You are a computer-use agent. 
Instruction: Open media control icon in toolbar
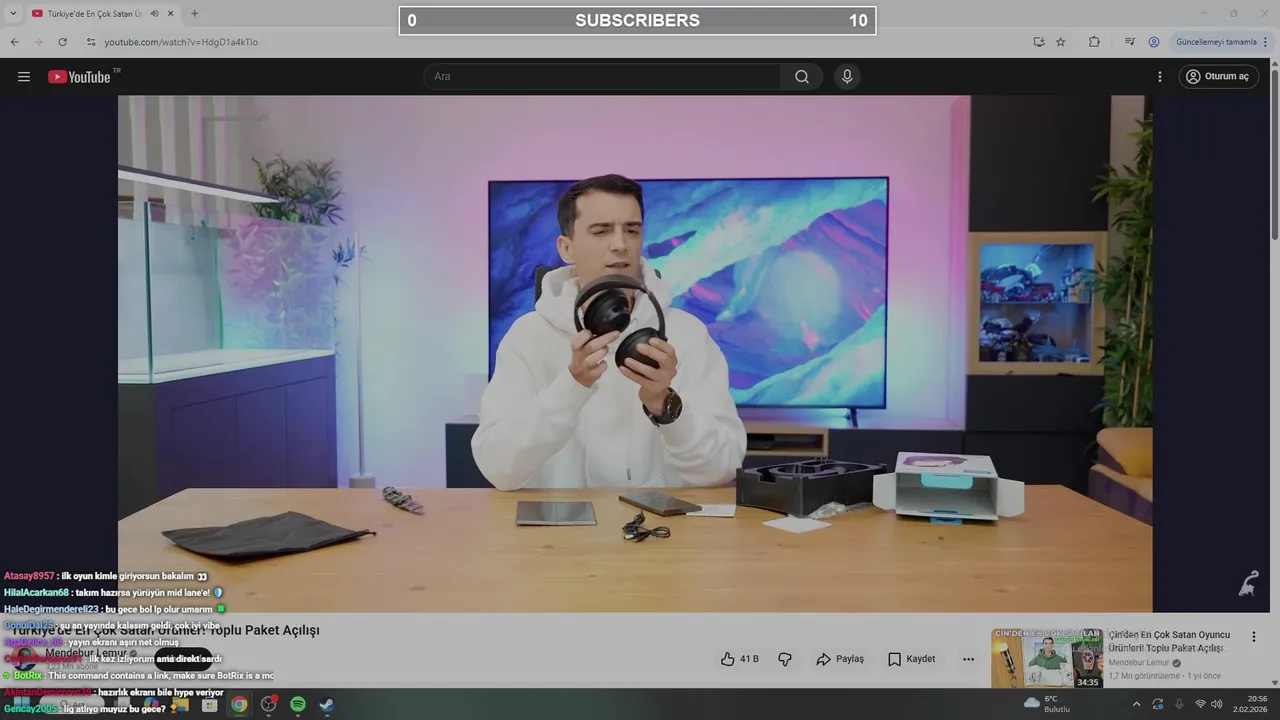point(1130,42)
